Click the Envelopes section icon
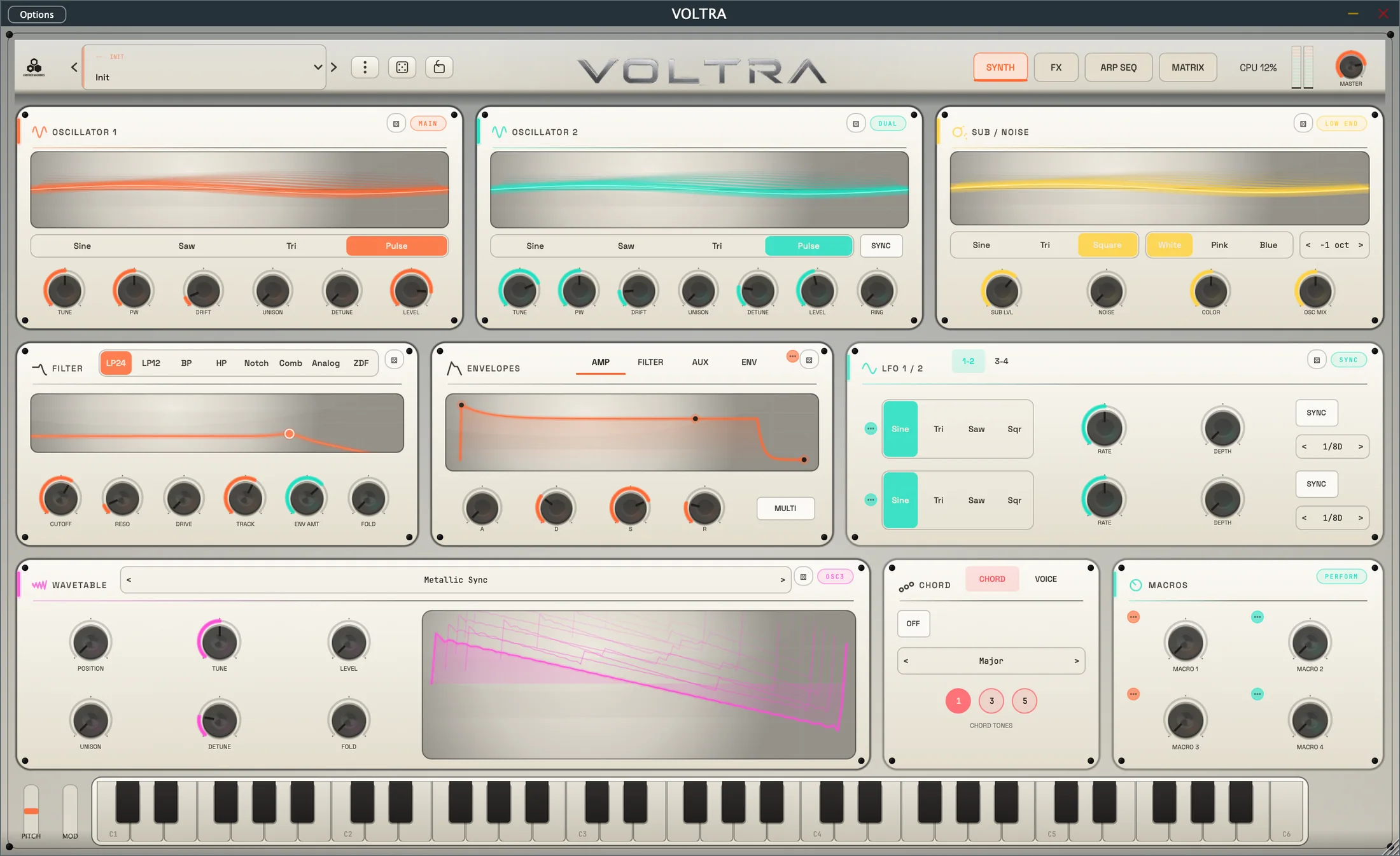The width and height of the screenshot is (1400, 856). pyautogui.click(x=454, y=368)
